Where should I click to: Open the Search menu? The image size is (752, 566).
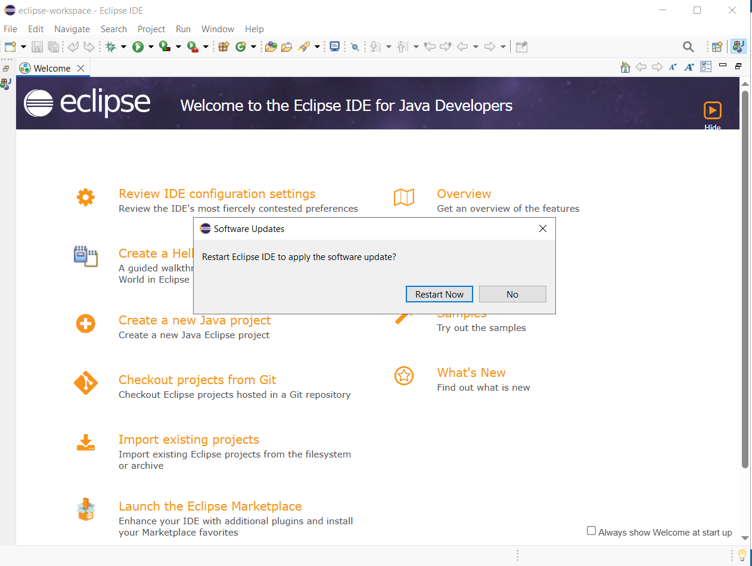pyautogui.click(x=114, y=29)
